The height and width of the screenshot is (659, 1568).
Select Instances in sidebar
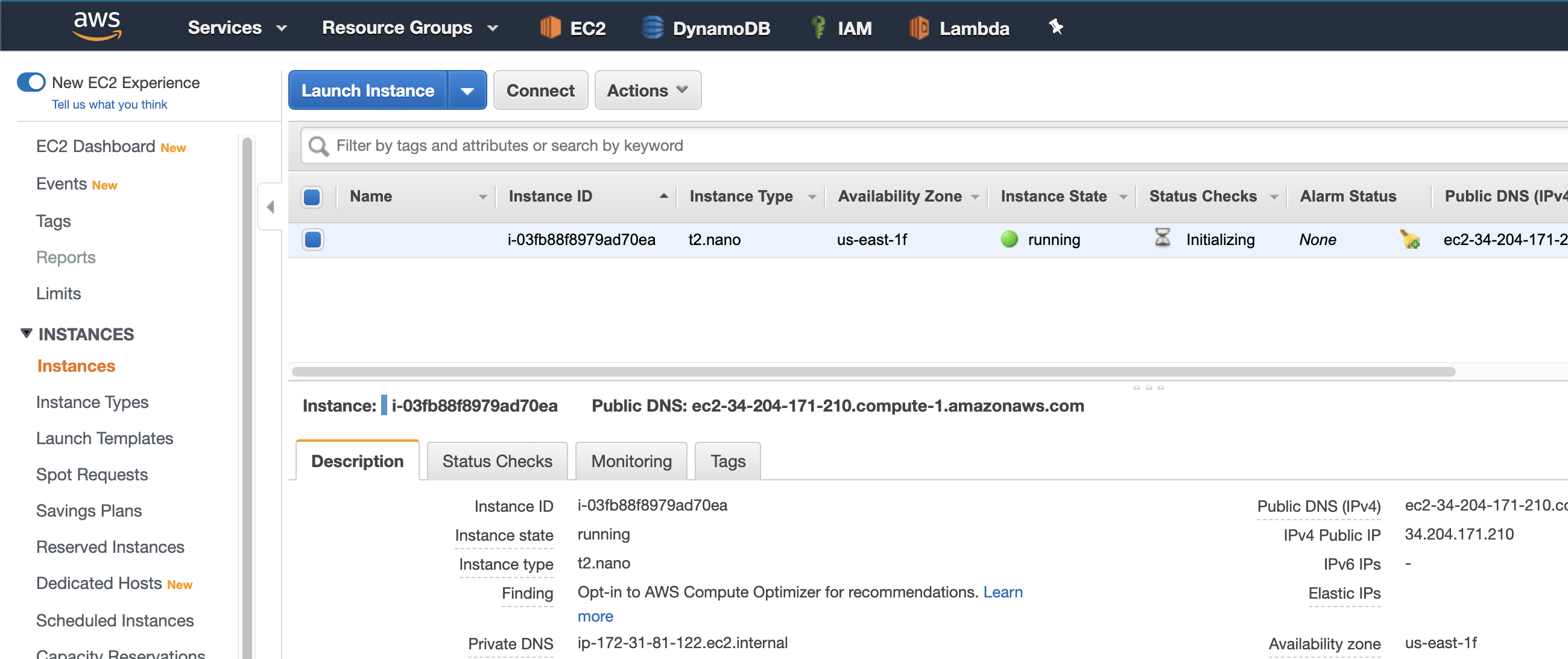tap(76, 366)
